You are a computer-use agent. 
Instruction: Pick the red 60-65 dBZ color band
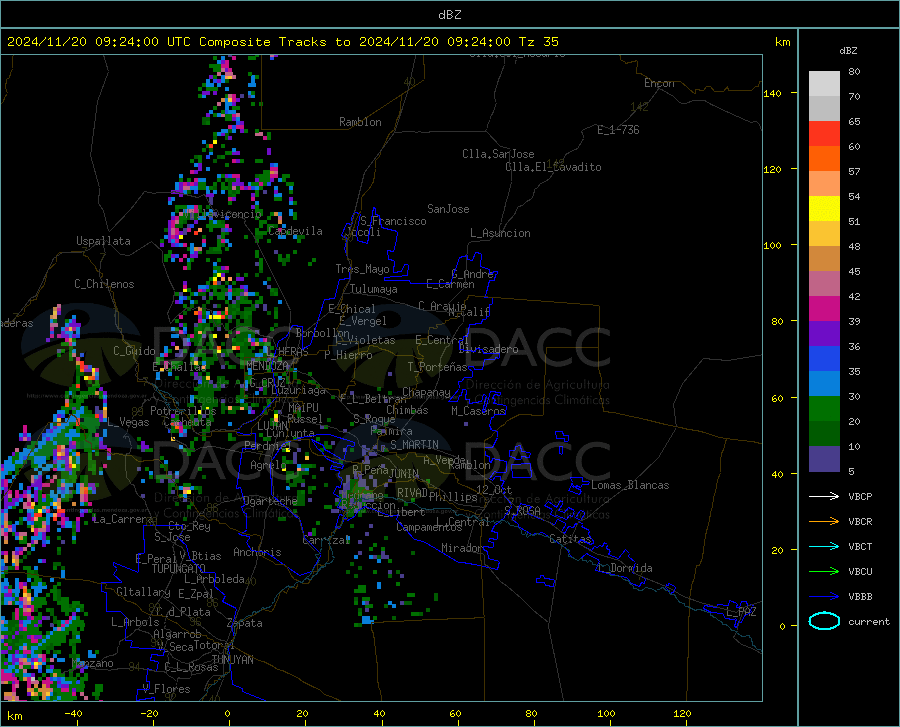point(824,134)
